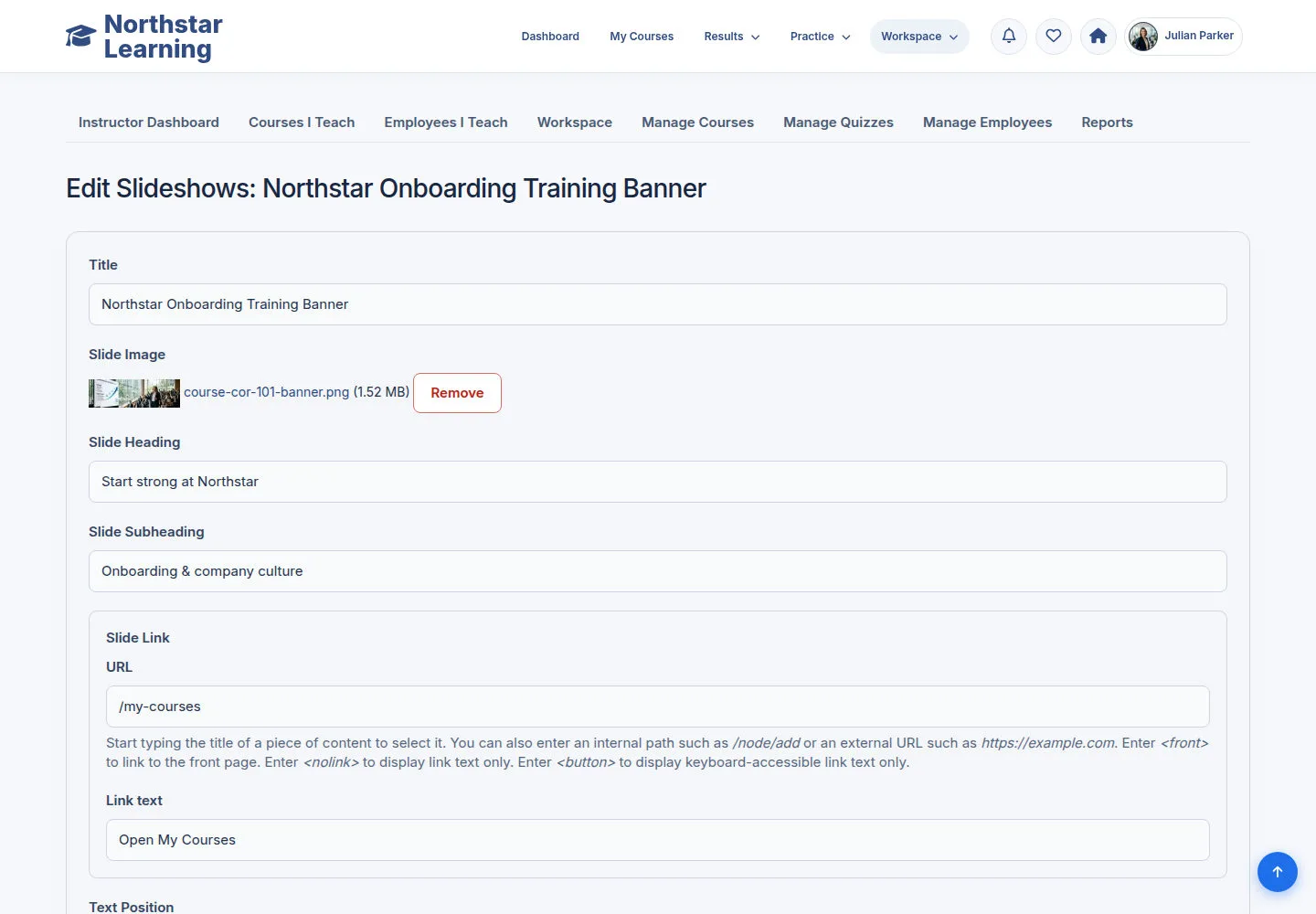Click the Link text input field
Viewport: 1316px width, 914px height.
(658, 840)
